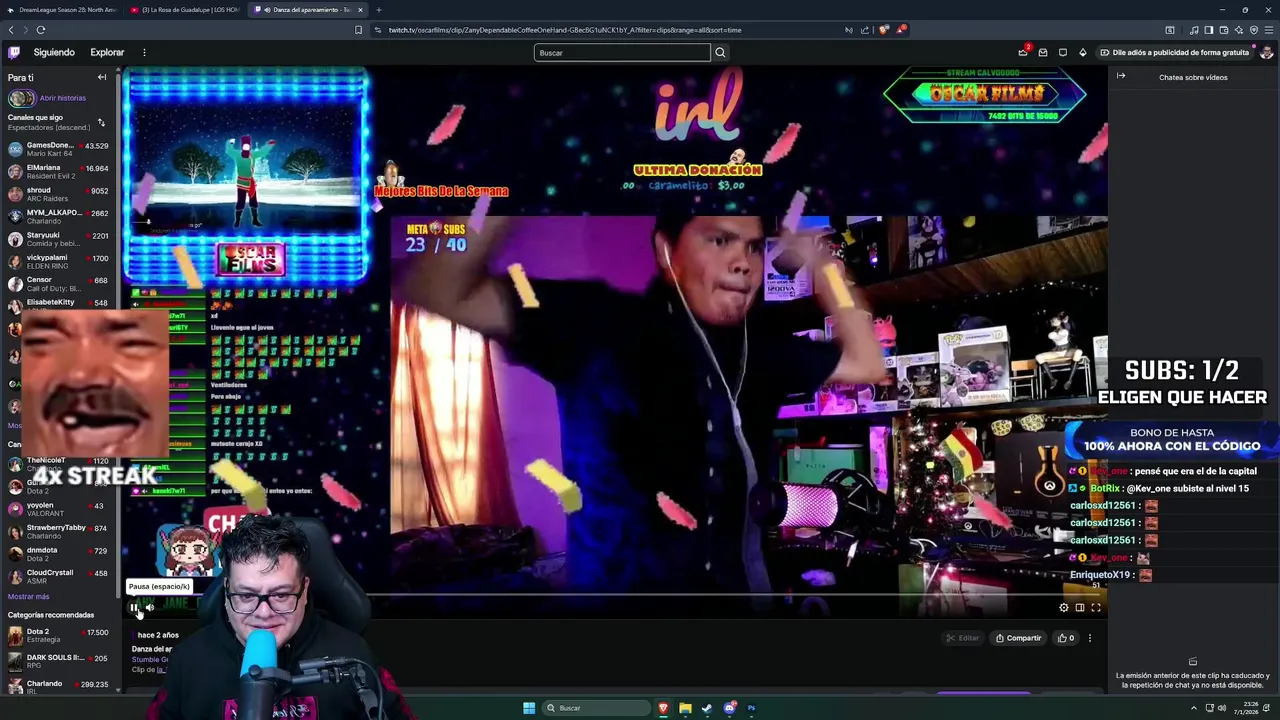Switch to La Rosa de Guadalupe tab

(x=184, y=10)
